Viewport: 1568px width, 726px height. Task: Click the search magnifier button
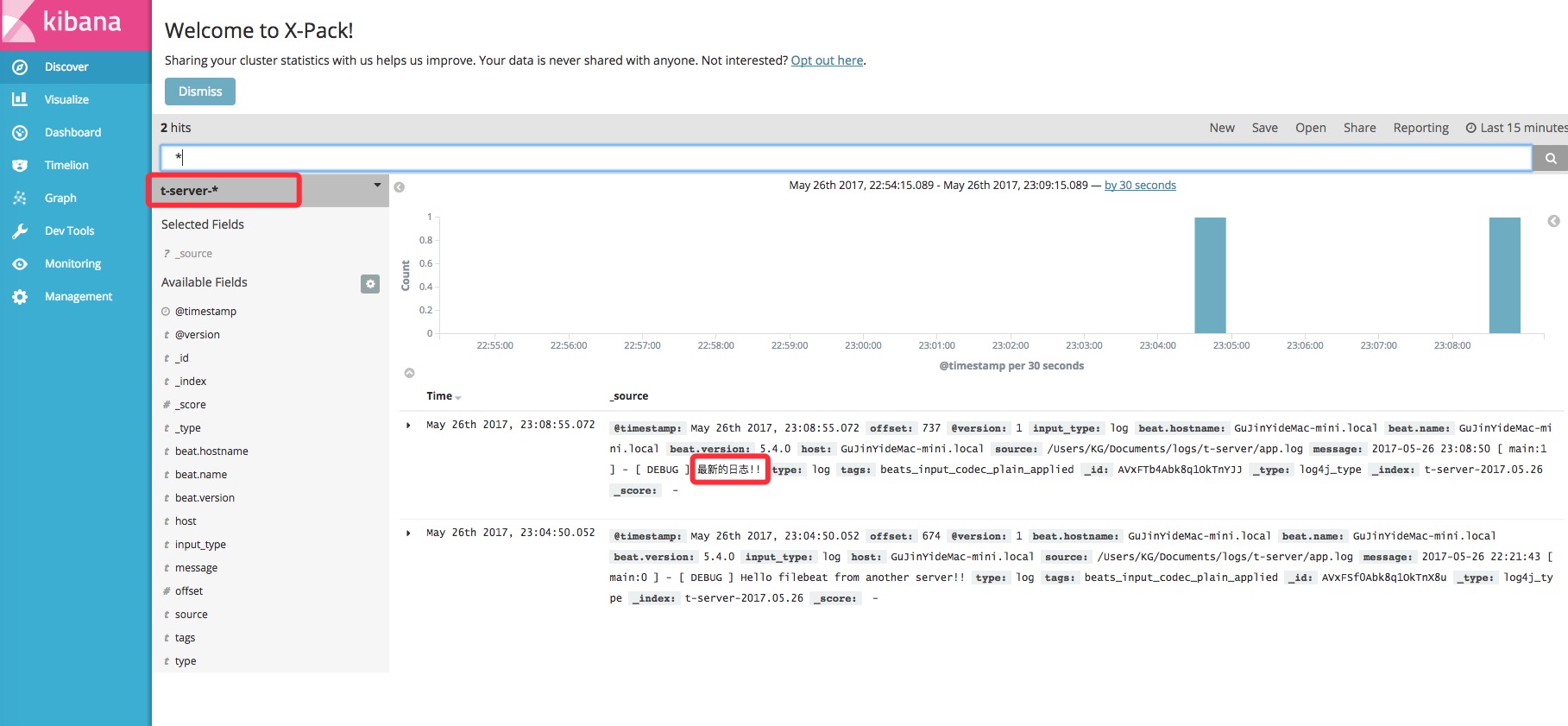pos(1550,158)
